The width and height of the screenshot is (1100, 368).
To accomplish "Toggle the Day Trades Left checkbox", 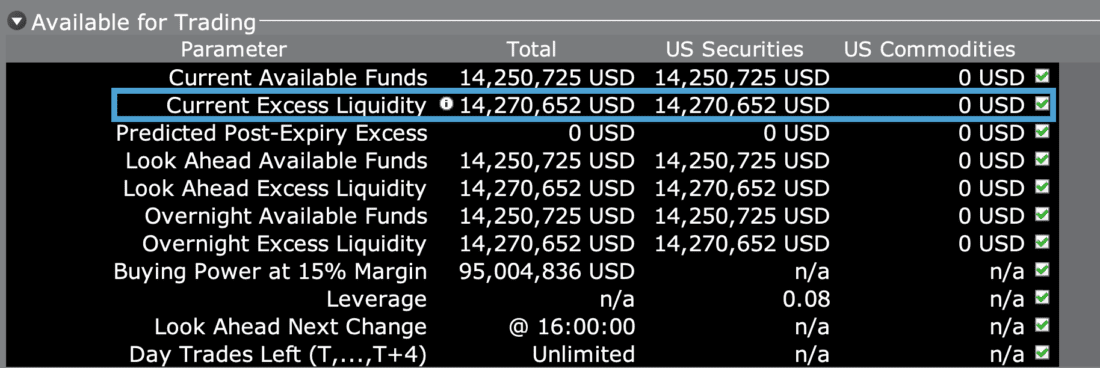I will [x=1042, y=353].
